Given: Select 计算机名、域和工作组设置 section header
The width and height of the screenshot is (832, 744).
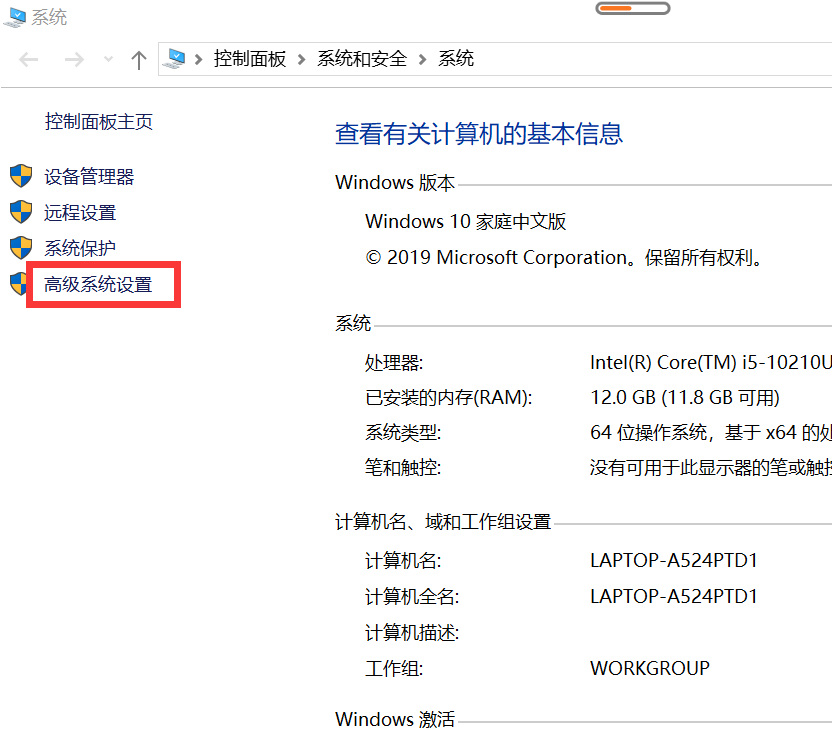Looking at the screenshot, I should pyautogui.click(x=443, y=522).
